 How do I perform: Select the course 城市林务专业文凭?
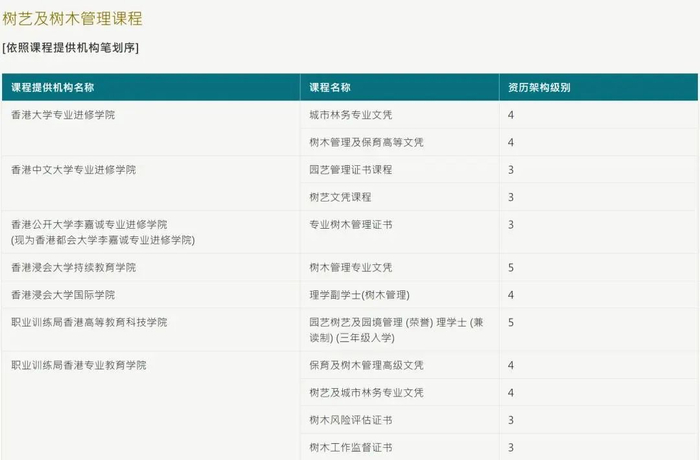pyautogui.click(x=350, y=115)
